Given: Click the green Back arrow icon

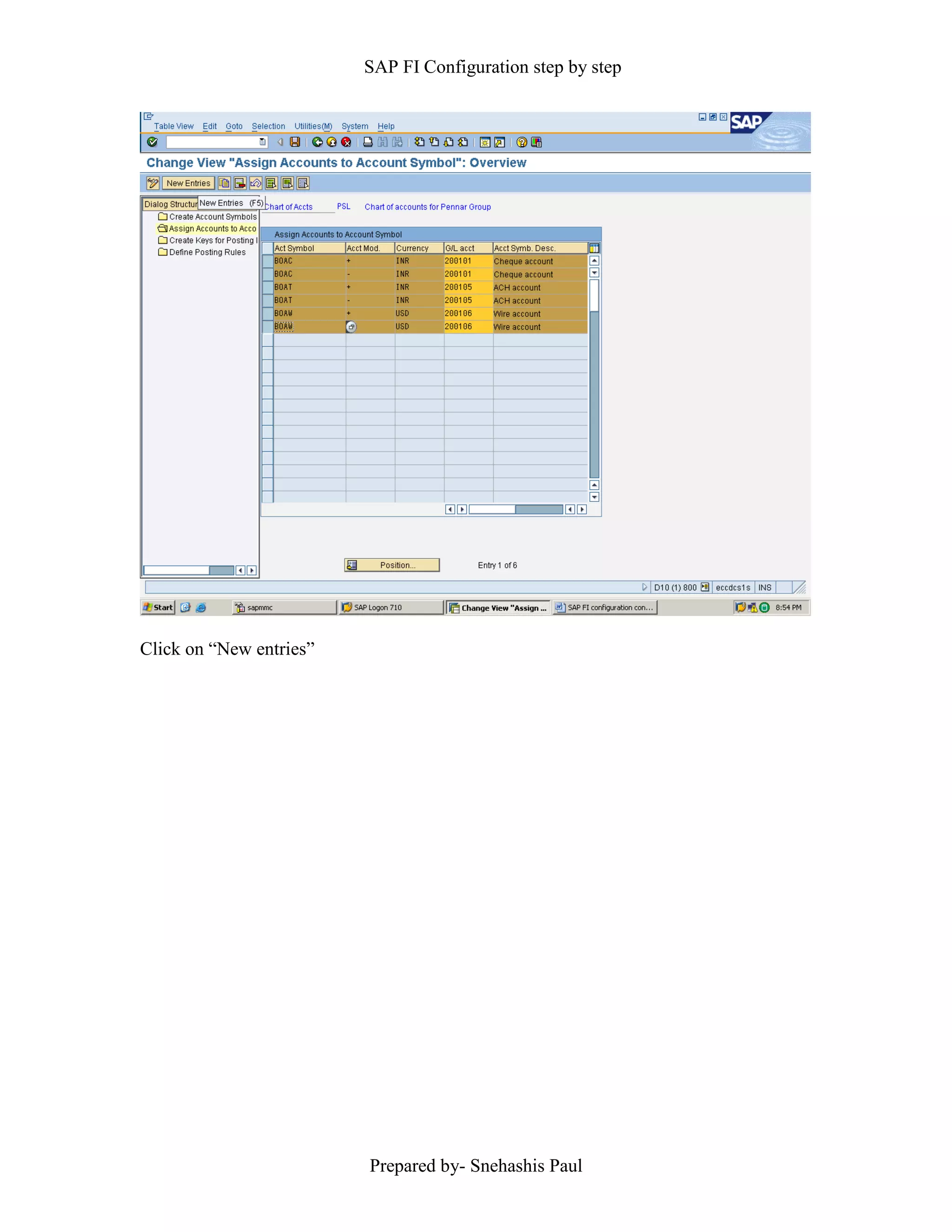Looking at the screenshot, I should tap(317, 142).
